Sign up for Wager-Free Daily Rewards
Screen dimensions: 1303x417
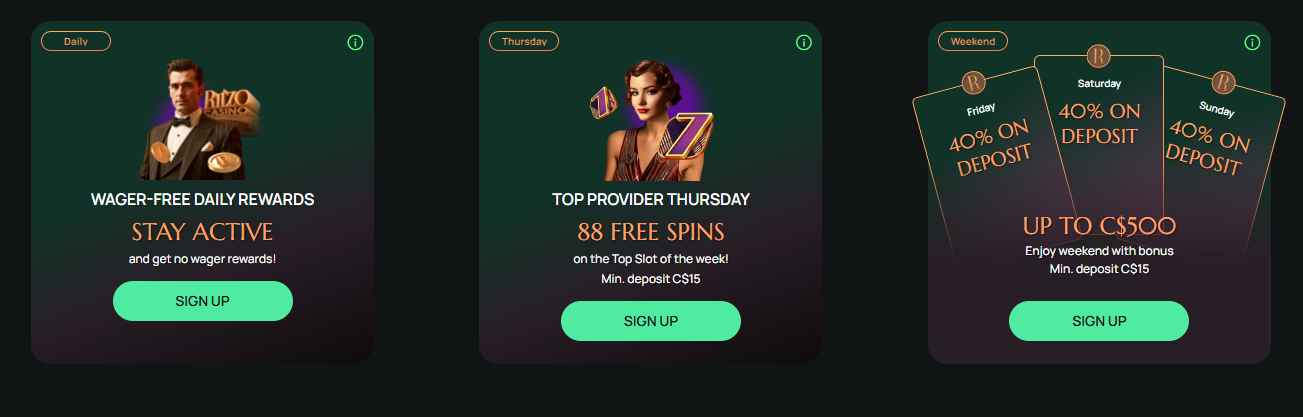click(203, 301)
